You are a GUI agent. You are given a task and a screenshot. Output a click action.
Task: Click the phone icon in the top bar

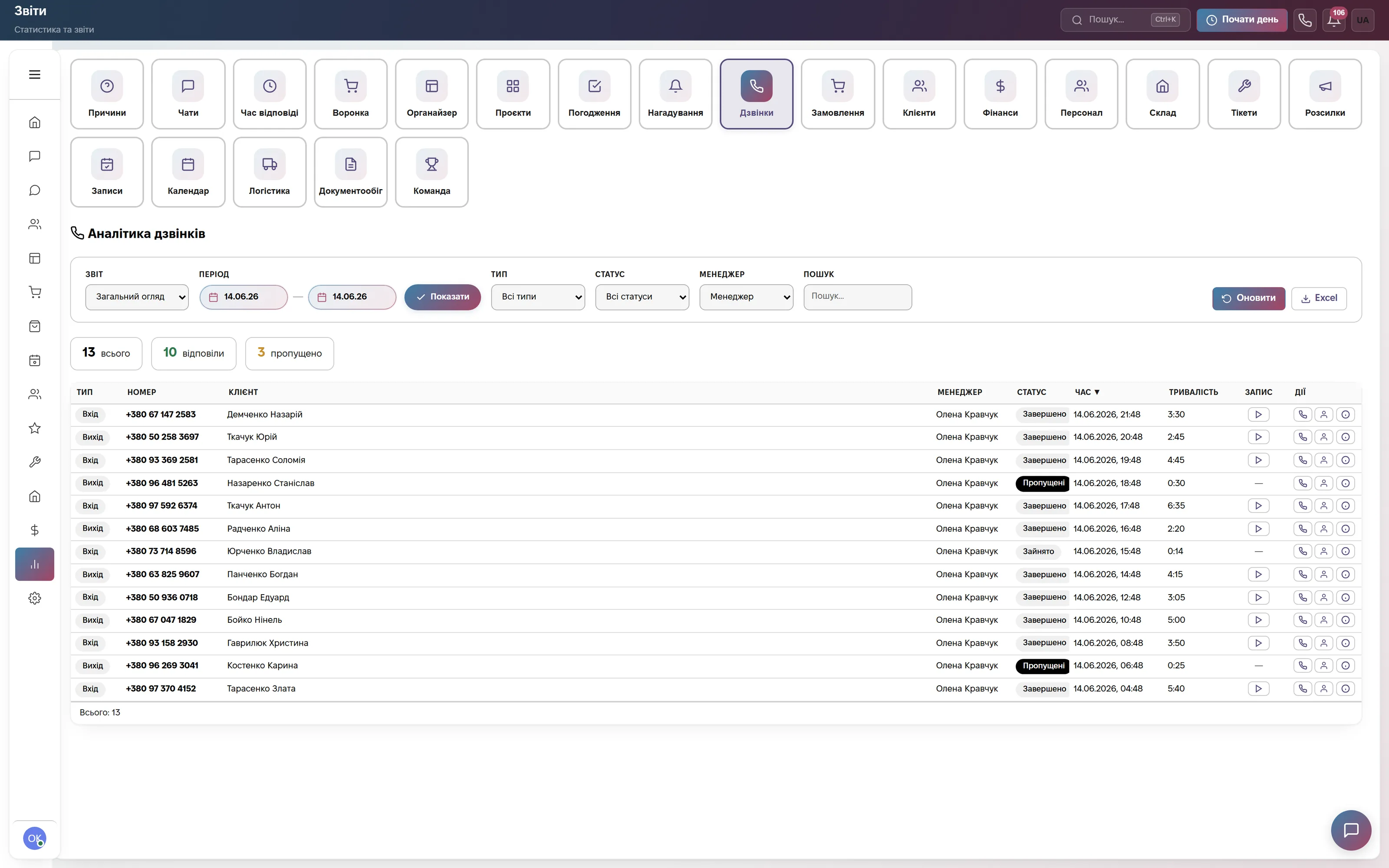pos(1305,20)
